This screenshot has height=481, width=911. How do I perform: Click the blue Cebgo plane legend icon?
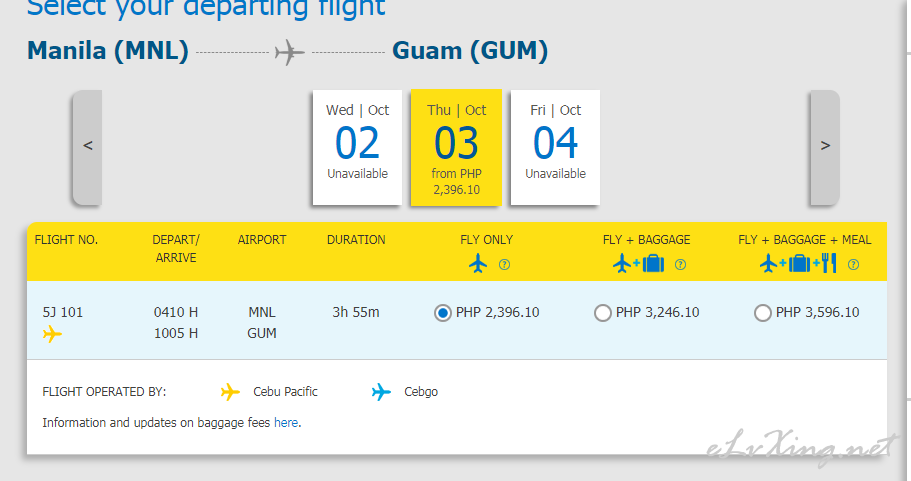tap(381, 391)
